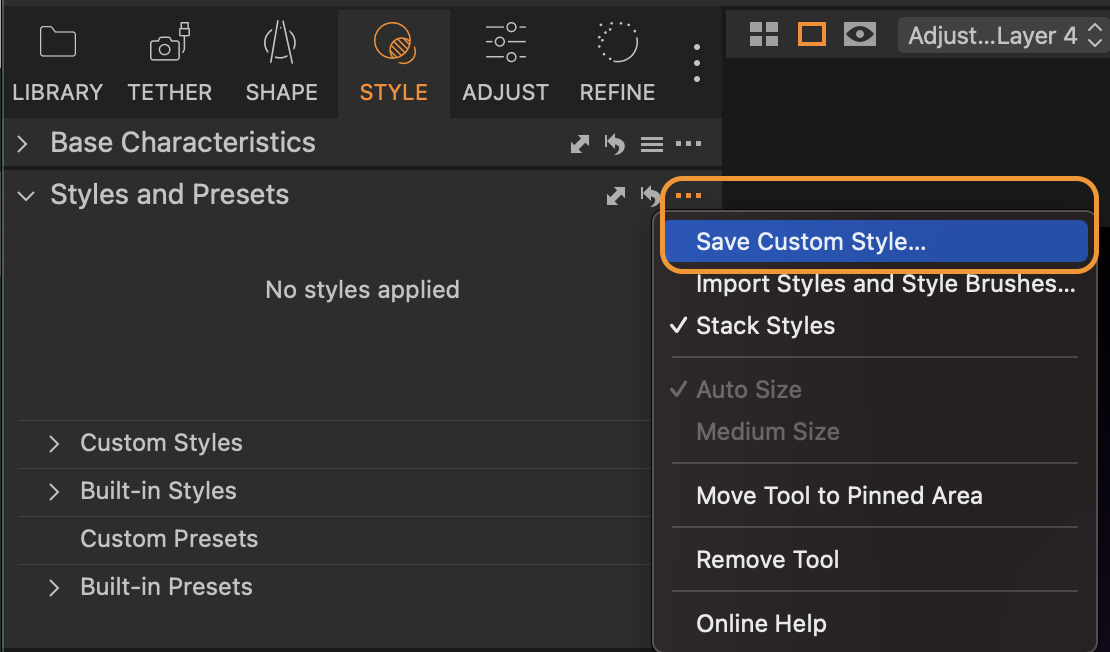This screenshot has height=652, width=1110.
Task: Open Base Characteristics three-dot menu
Action: click(689, 144)
